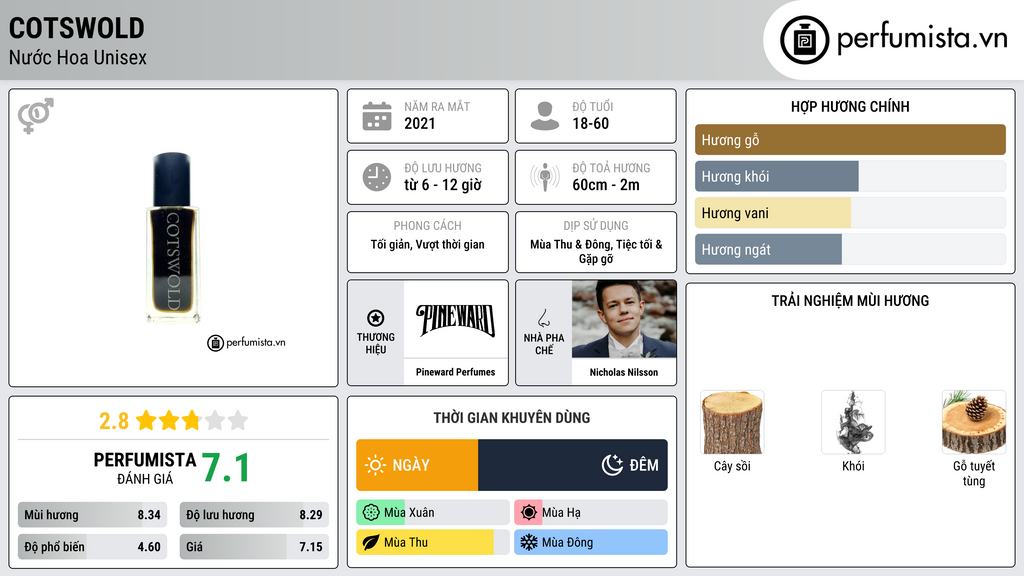Select the Gỗ tuyết tùng cedar note image

[x=974, y=423]
